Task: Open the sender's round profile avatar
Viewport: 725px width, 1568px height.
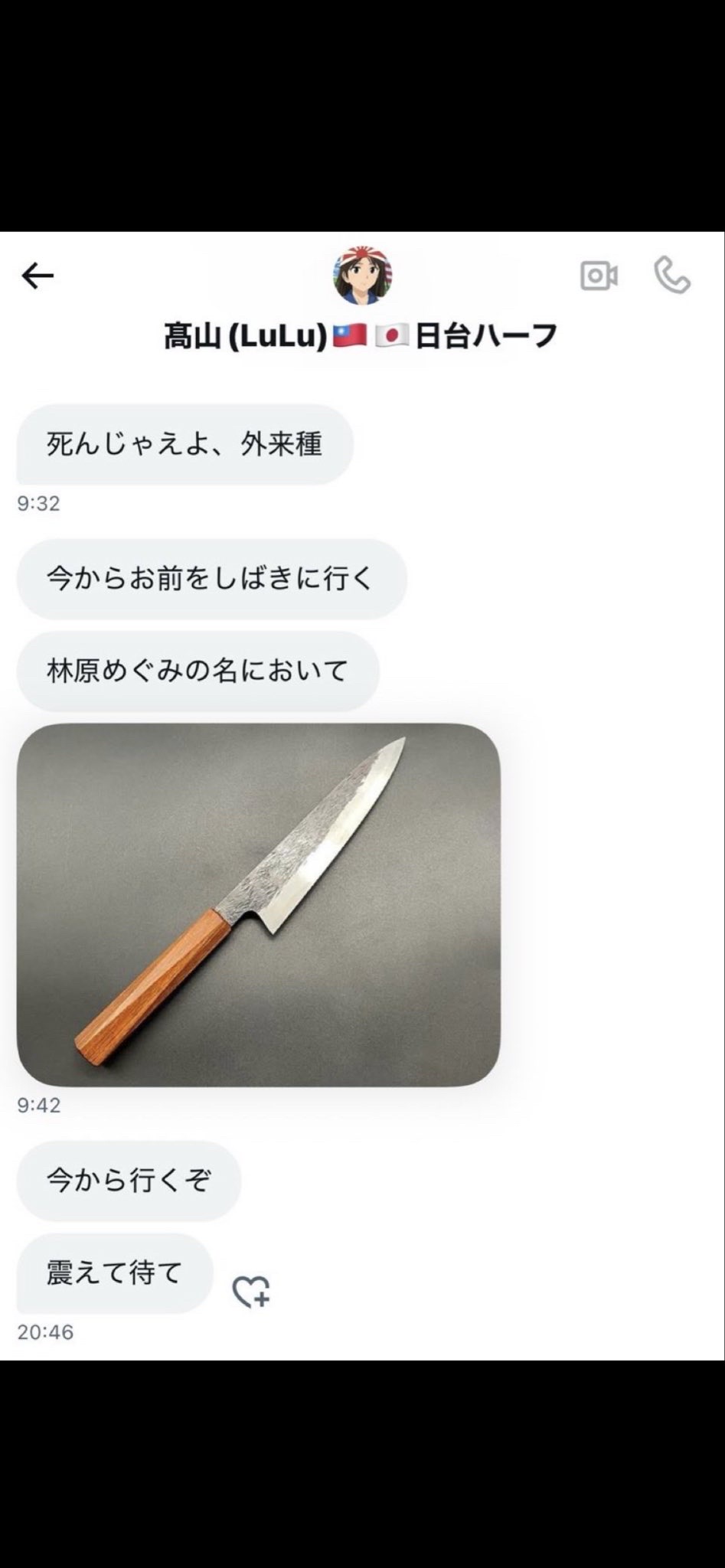Action: (x=363, y=276)
